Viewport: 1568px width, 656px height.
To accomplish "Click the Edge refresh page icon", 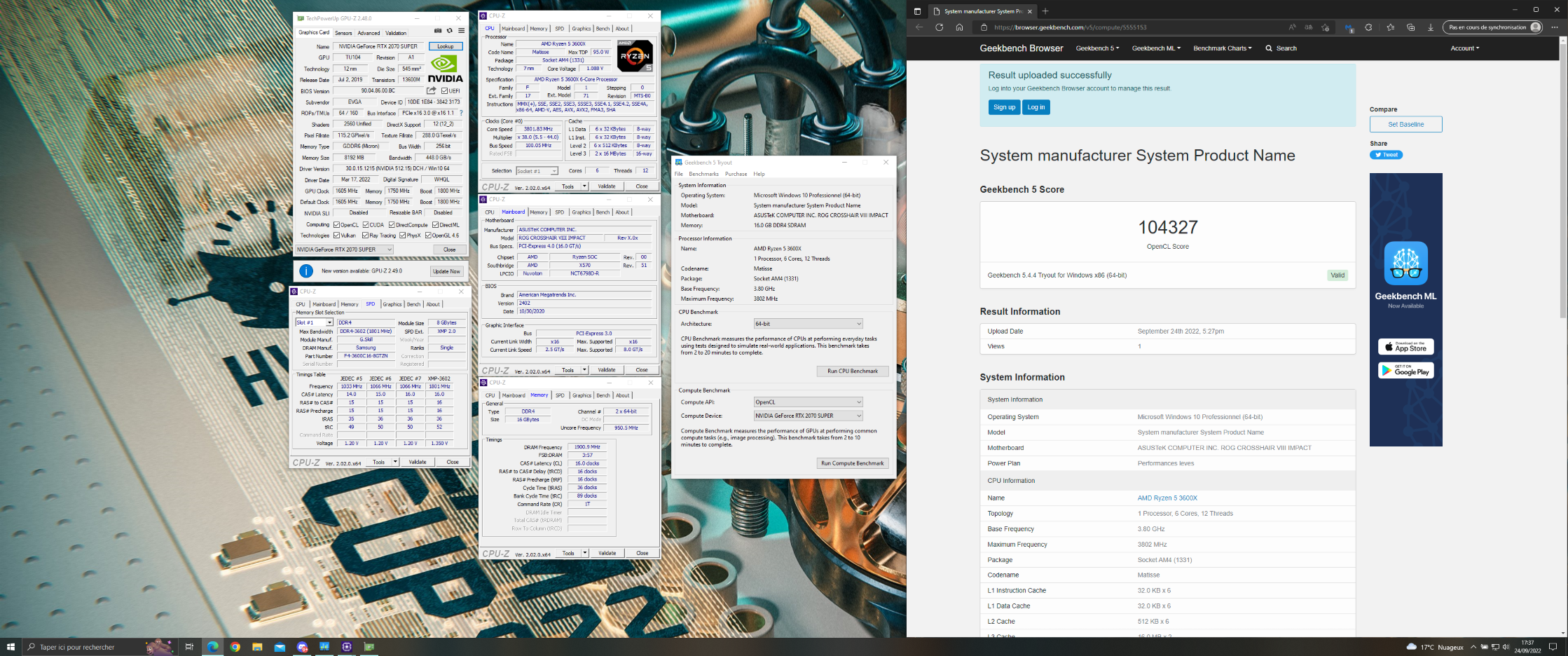I will click(939, 27).
